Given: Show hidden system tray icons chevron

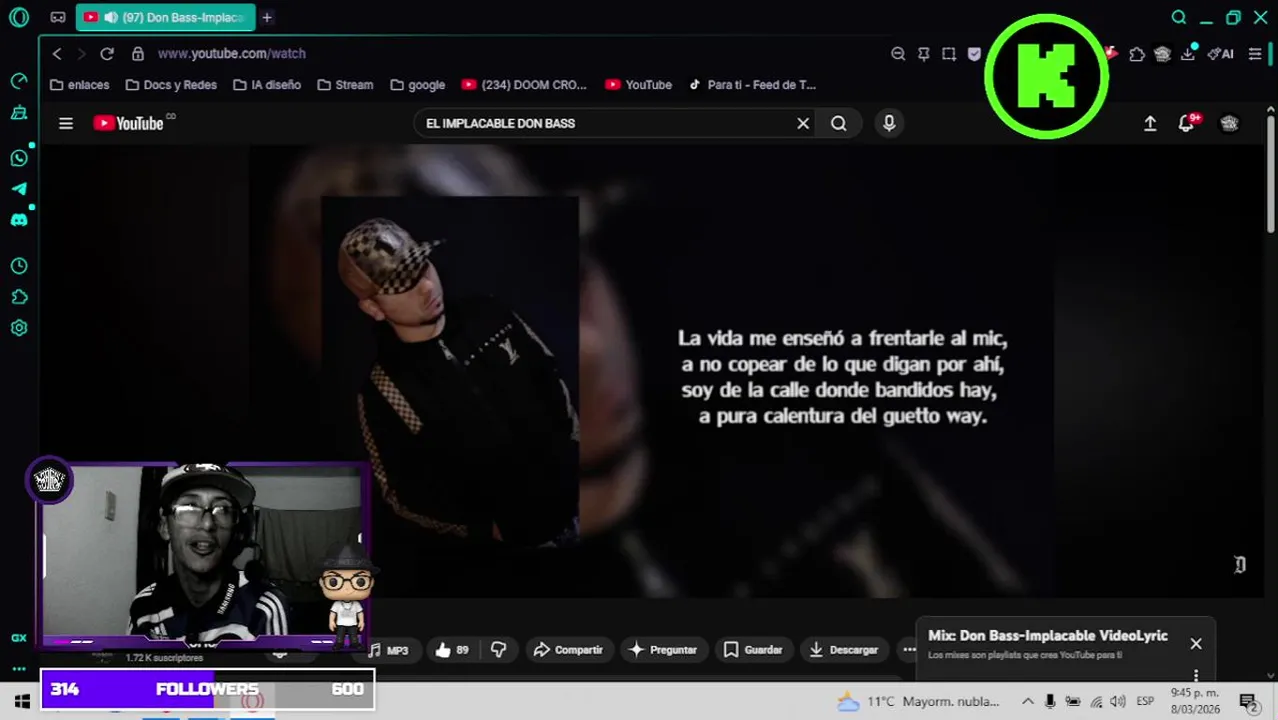Looking at the screenshot, I should [x=1027, y=701].
